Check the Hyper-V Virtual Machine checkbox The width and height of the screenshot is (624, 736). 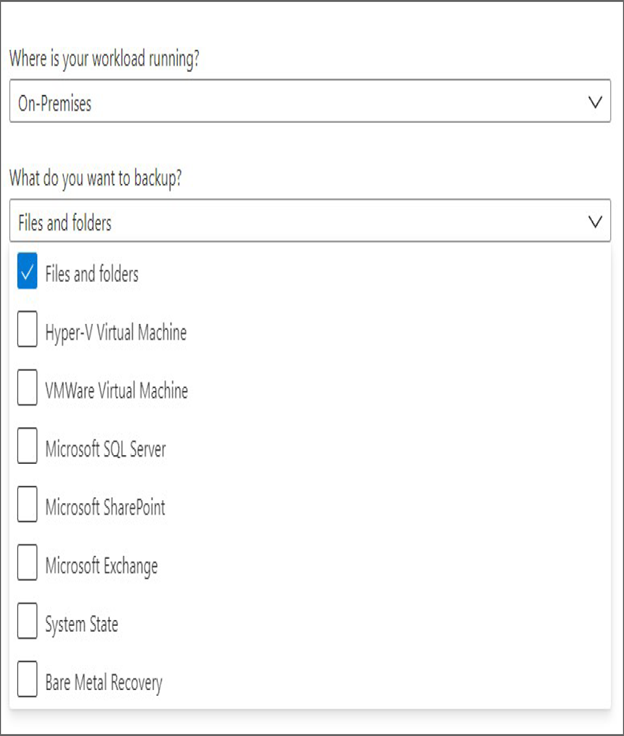27,329
